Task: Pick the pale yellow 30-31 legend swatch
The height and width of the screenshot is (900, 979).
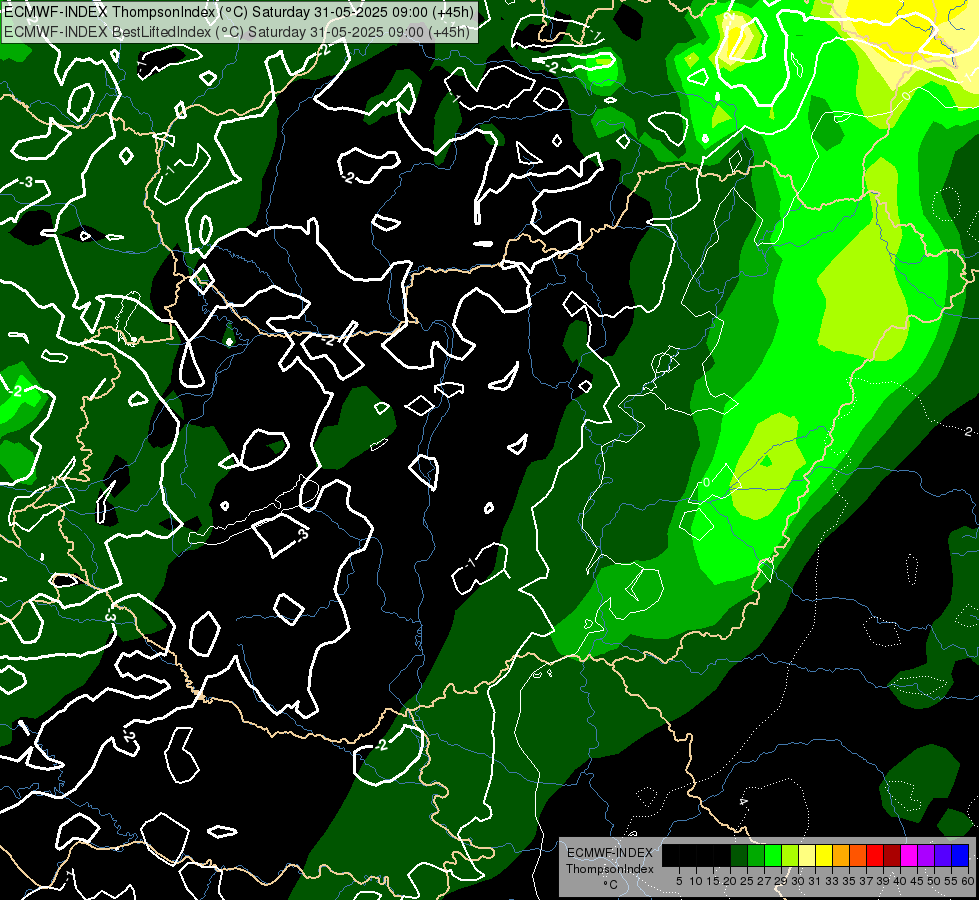Action: click(807, 855)
